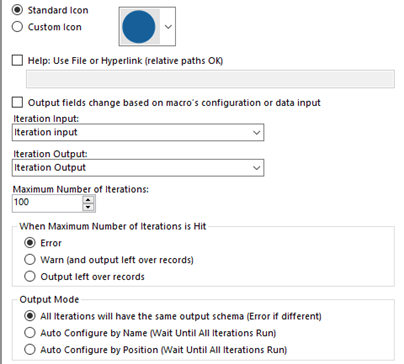This screenshot has width=404, height=364.
Task: Expand the Iteration Input dropdown
Action: (138, 132)
